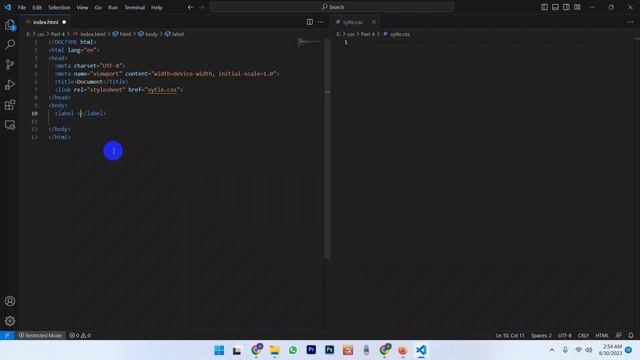Open the Go menu
Screen dimensions: 640x360
pyautogui.click(x=98, y=7)
